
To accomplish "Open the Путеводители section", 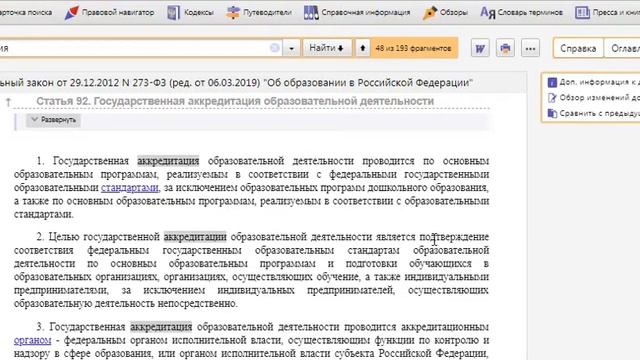I will click(x=259, y=13).
